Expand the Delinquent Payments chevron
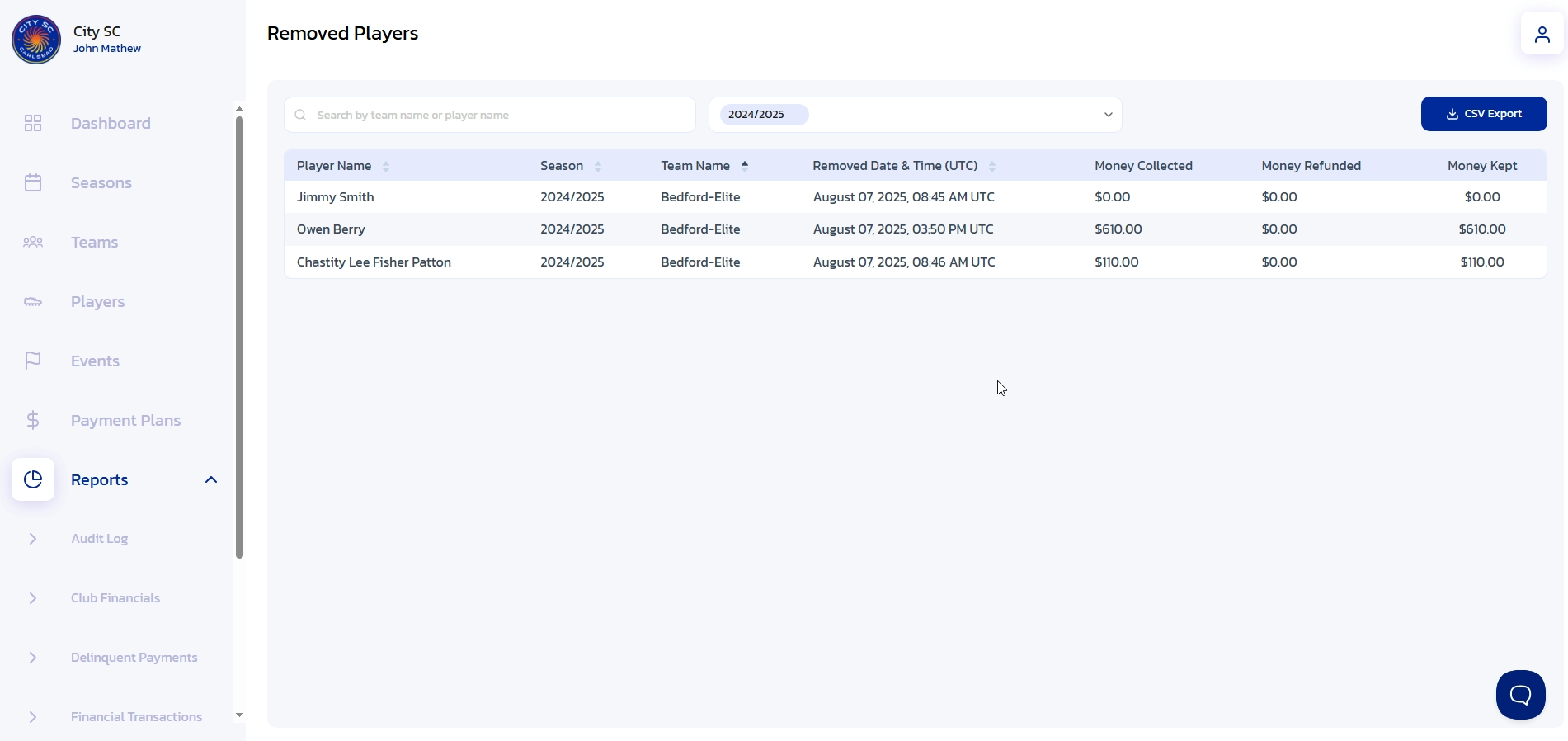Image resolution: width=1568 pixels, height=741 pixels. point(33,658)
